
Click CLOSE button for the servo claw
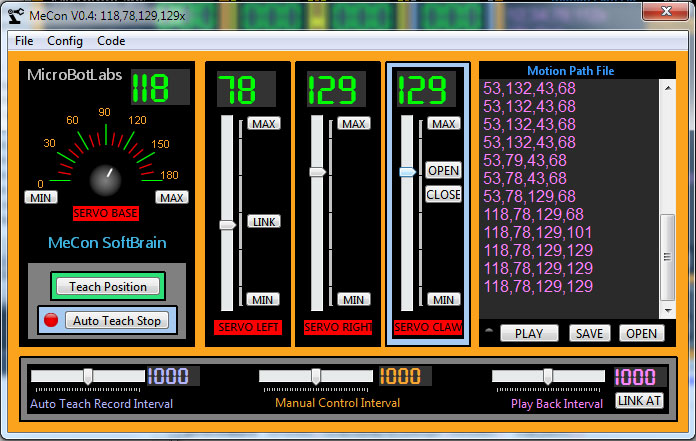tap(443, 194)
